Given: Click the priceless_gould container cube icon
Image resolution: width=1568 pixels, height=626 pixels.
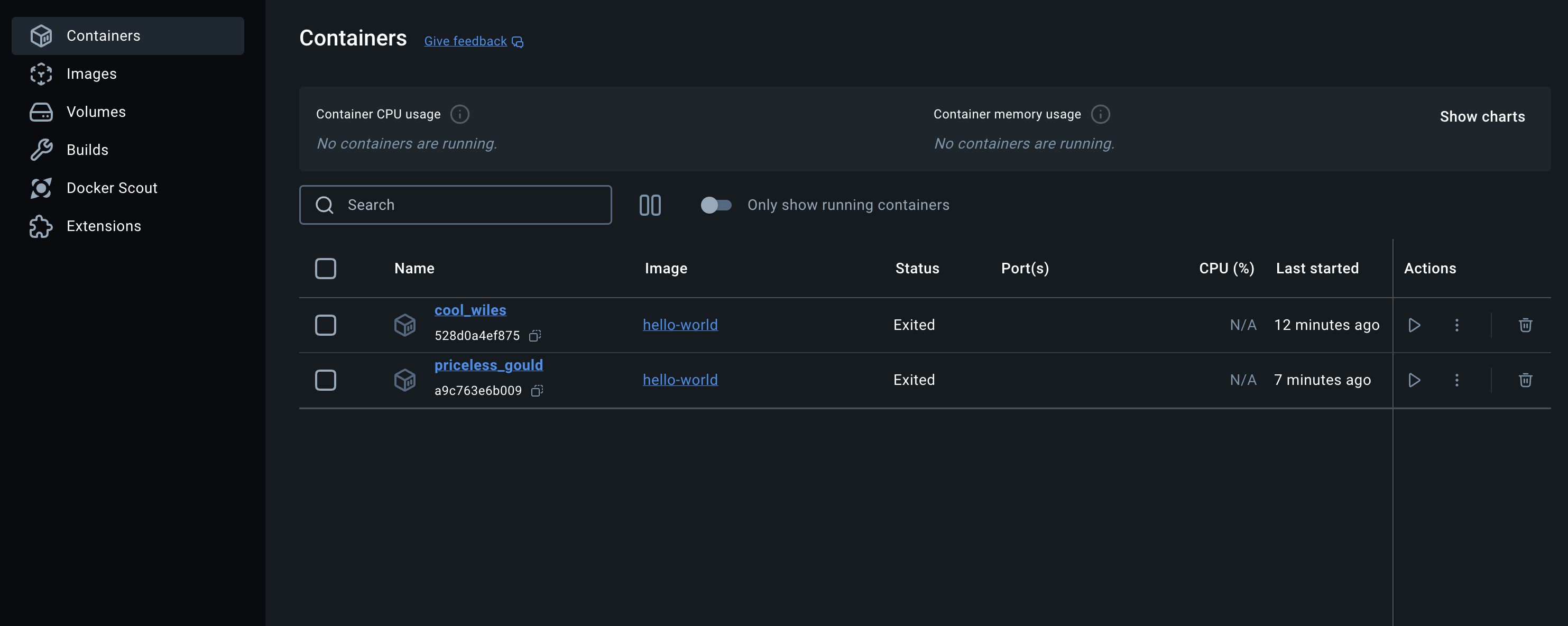Looking at the screenshot, I should tap(405, 380).
